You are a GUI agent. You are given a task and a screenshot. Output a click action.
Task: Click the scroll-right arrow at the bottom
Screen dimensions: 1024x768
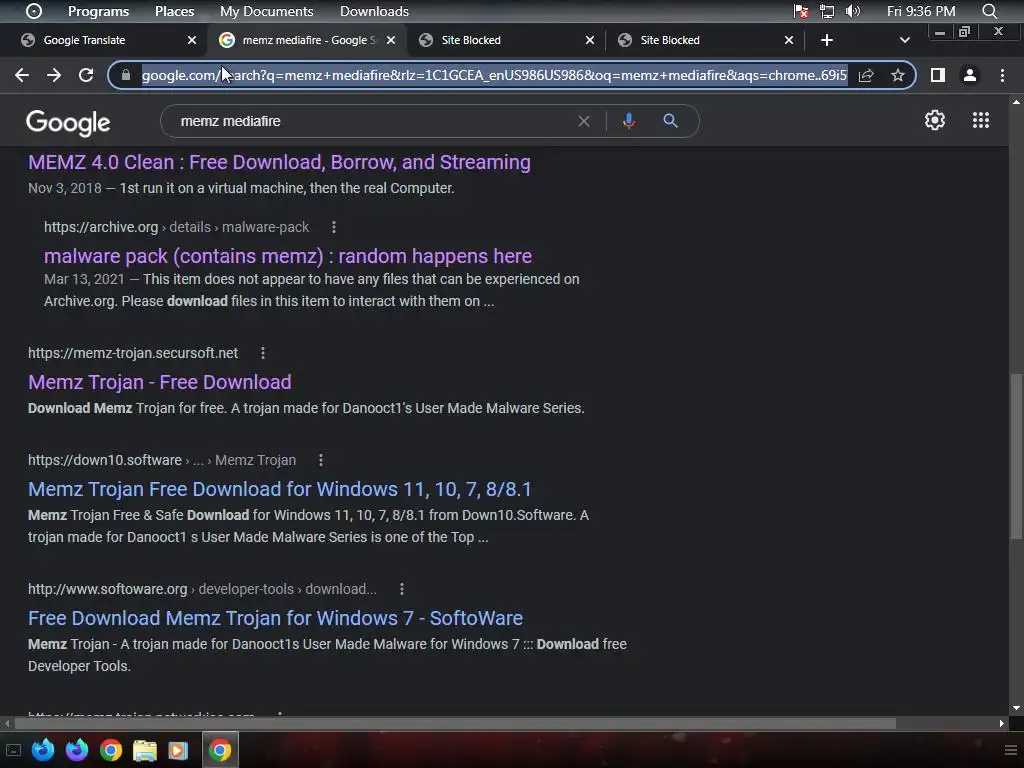tap(1002, 723)
